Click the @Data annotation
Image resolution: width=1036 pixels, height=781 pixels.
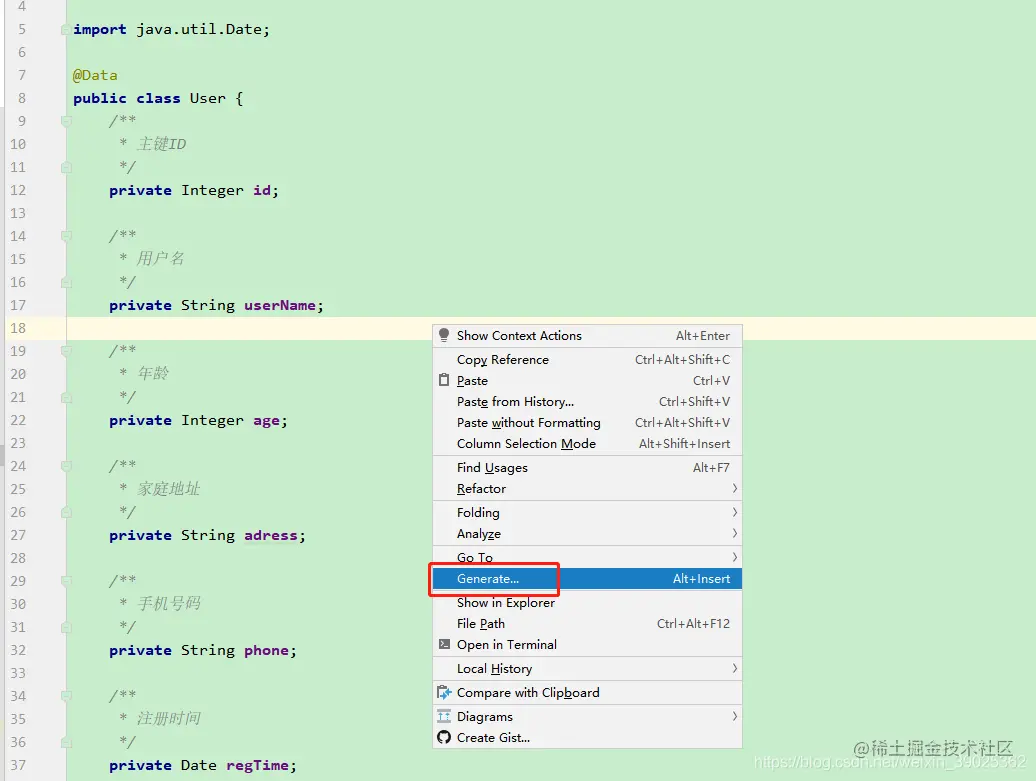tap(95, 75)
